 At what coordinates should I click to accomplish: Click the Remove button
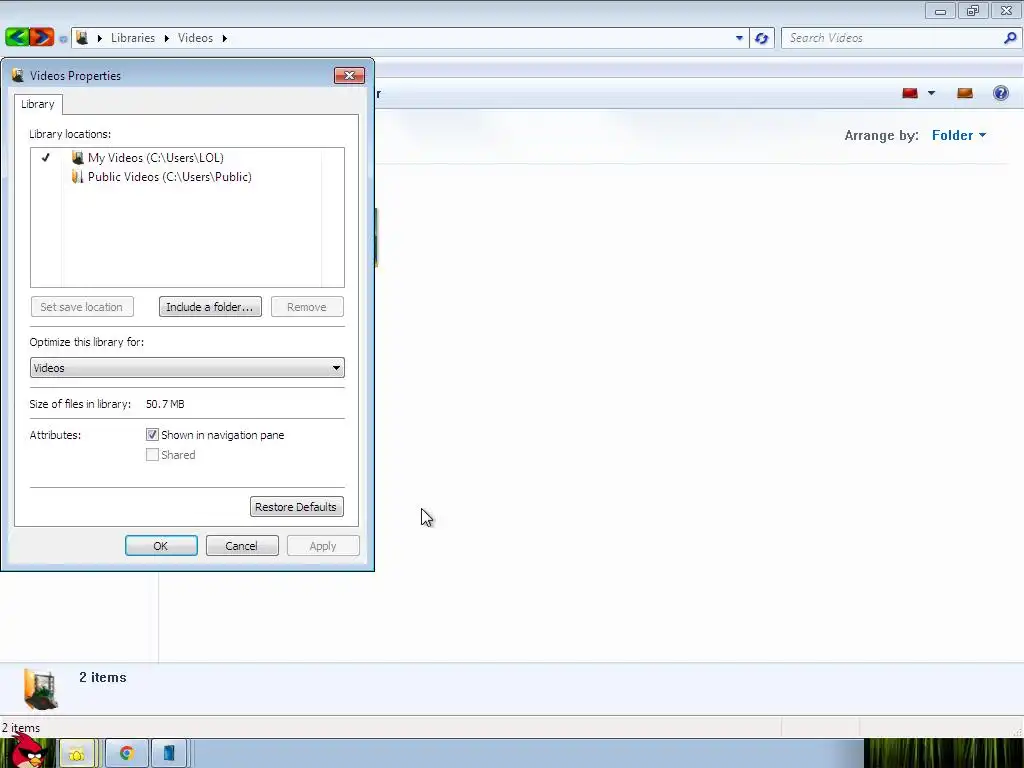307,307
